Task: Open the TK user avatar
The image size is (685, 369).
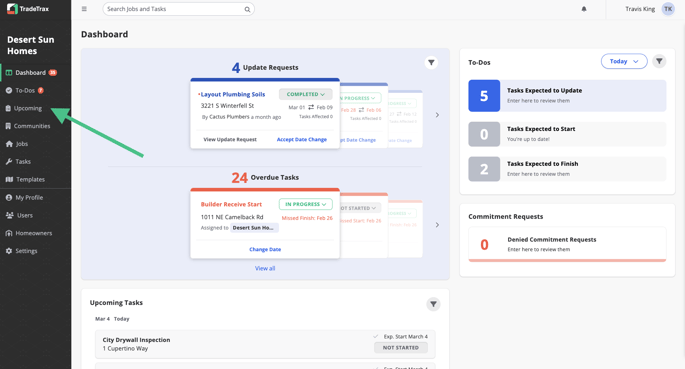Action: [668, 9]
